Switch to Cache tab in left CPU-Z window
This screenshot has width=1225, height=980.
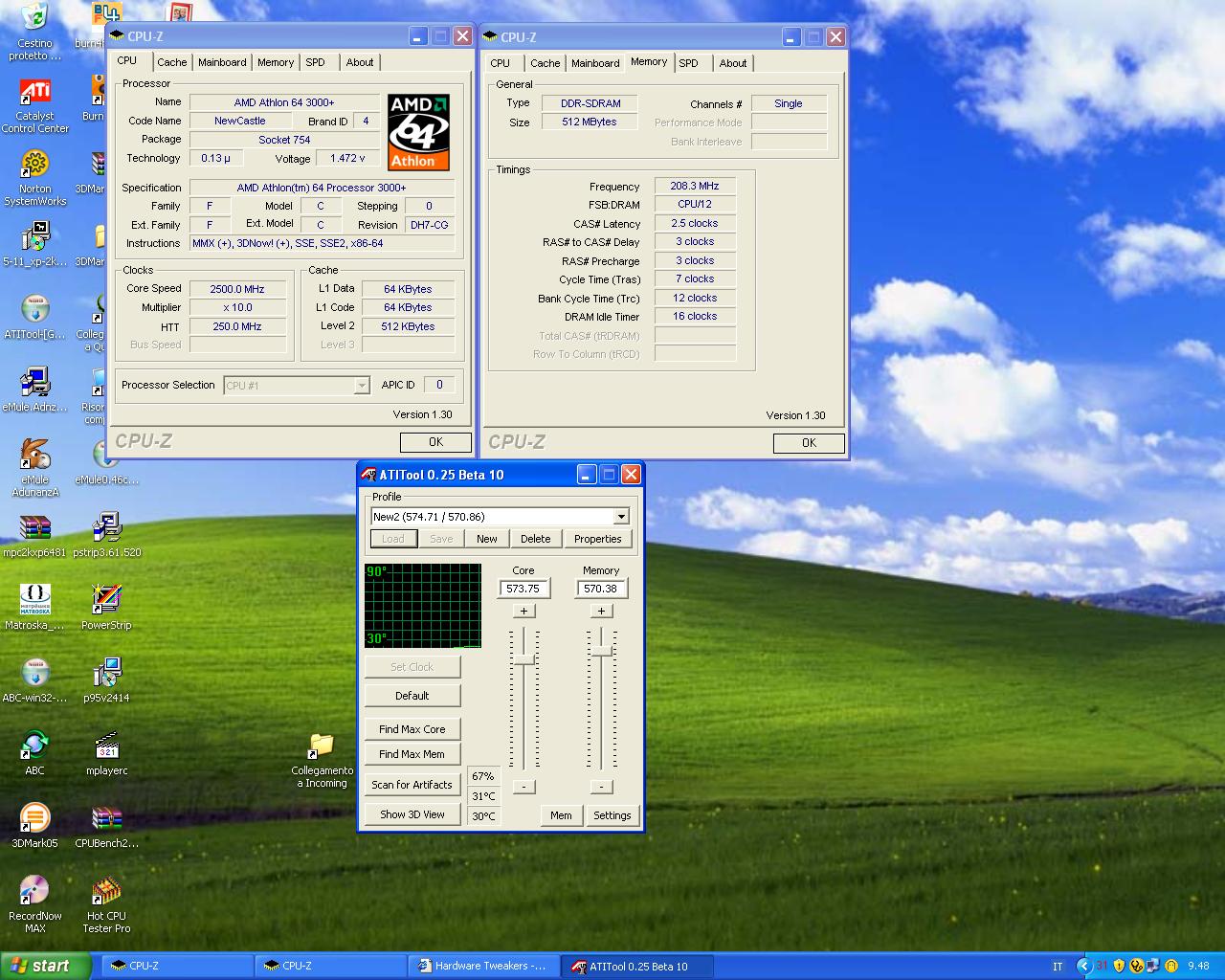point(172,62)
